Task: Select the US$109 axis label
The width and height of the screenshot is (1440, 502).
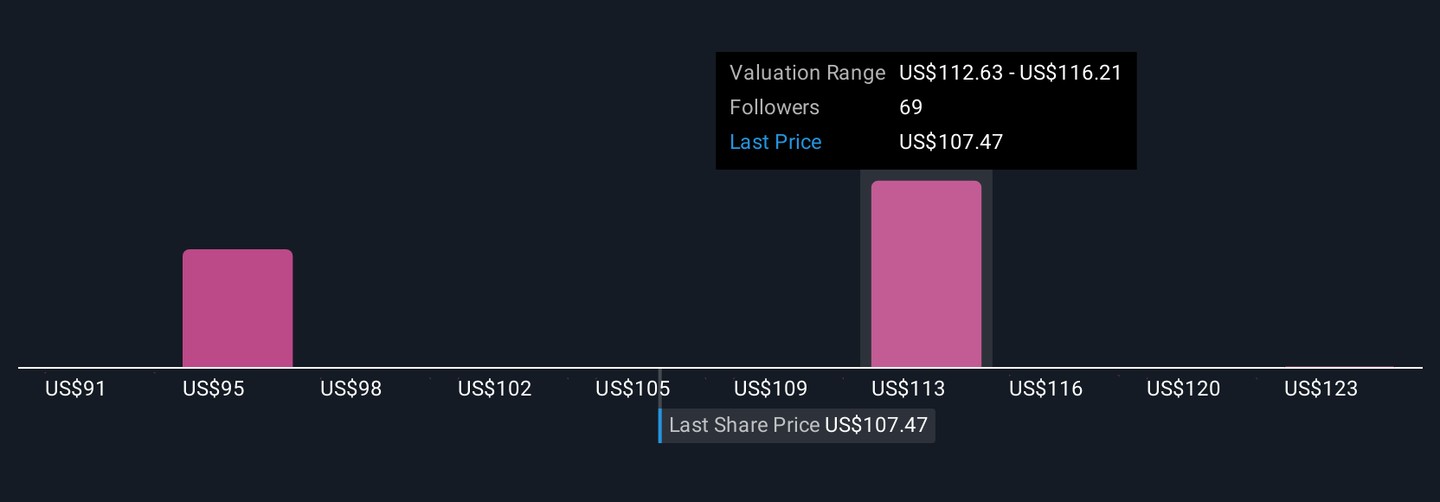Action: click(x=770, y=389)
